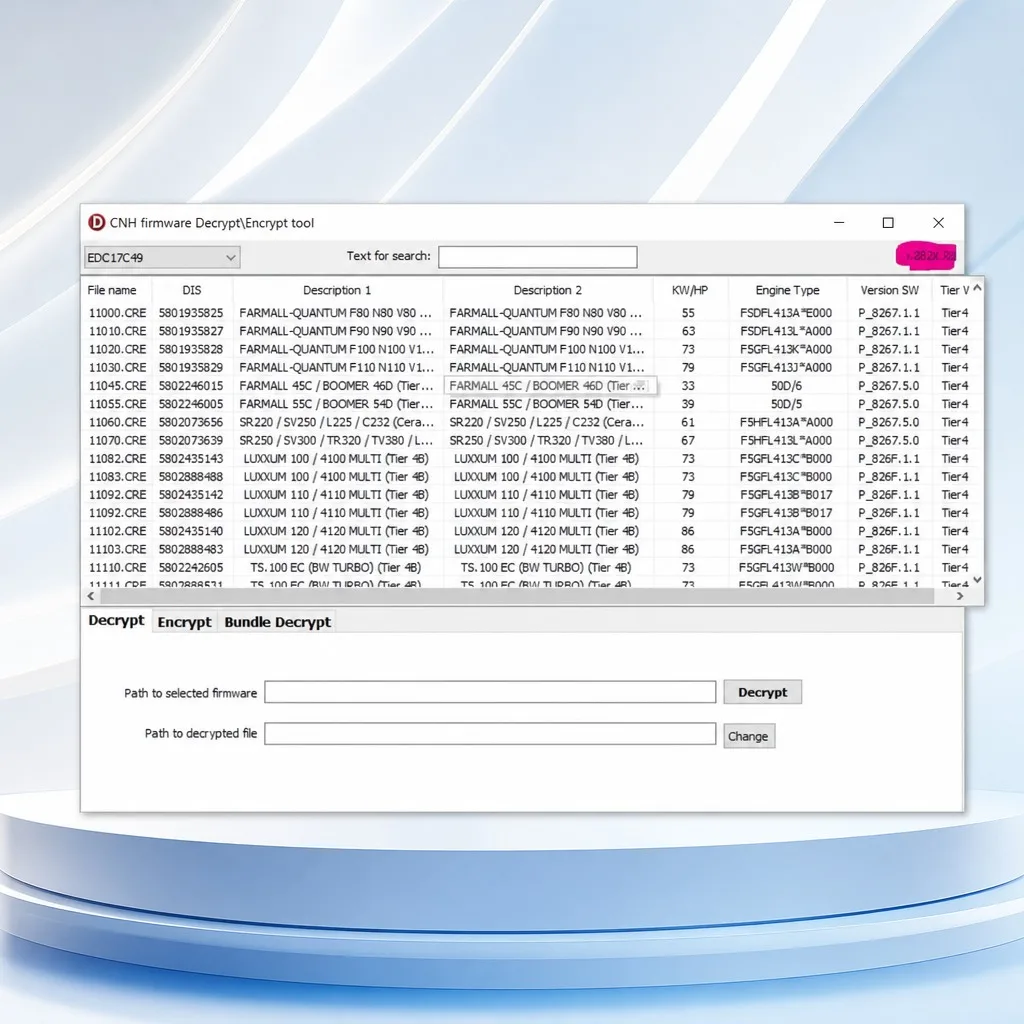Select file 11000.CRE row

pyautogui.click(x=527, y=313)
